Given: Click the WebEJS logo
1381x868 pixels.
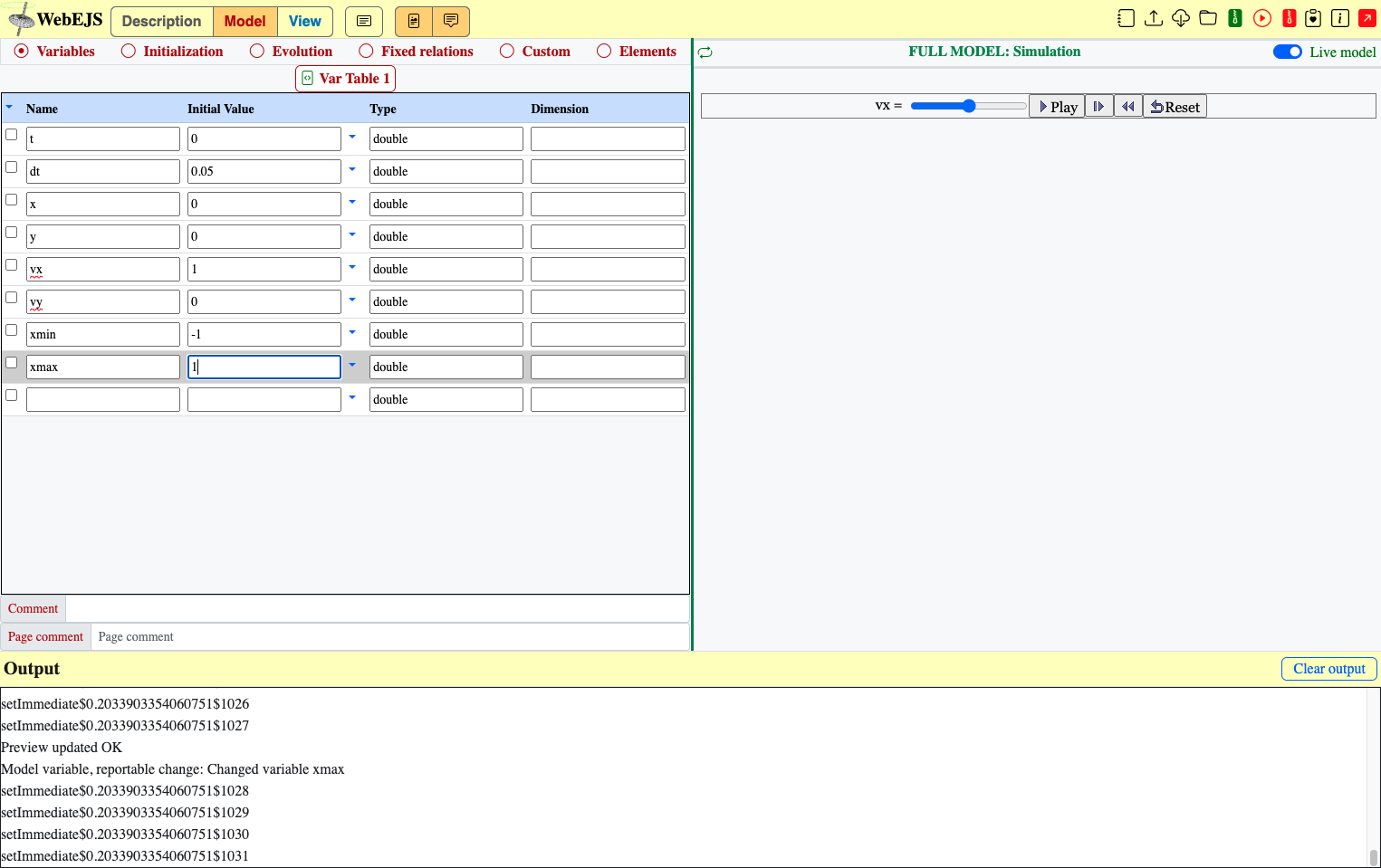Looking at the screenshot, I should click(55, 19).
